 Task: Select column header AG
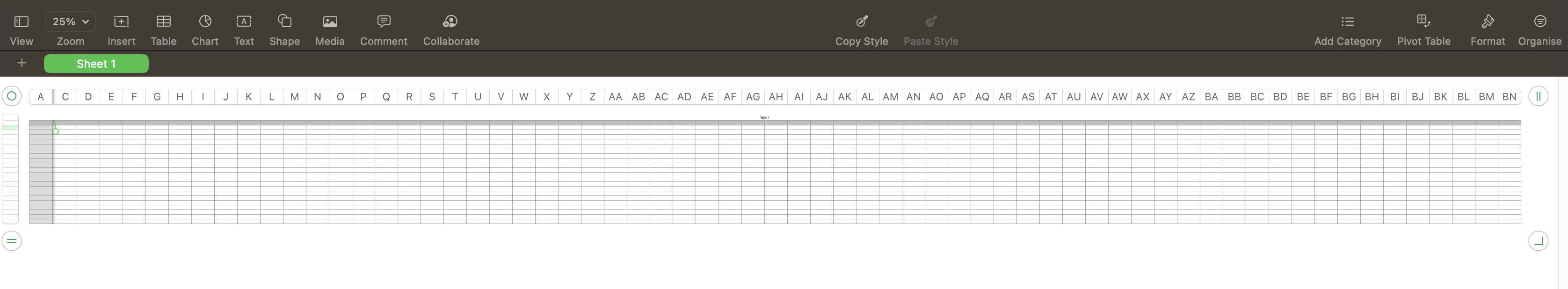point(753,97)
